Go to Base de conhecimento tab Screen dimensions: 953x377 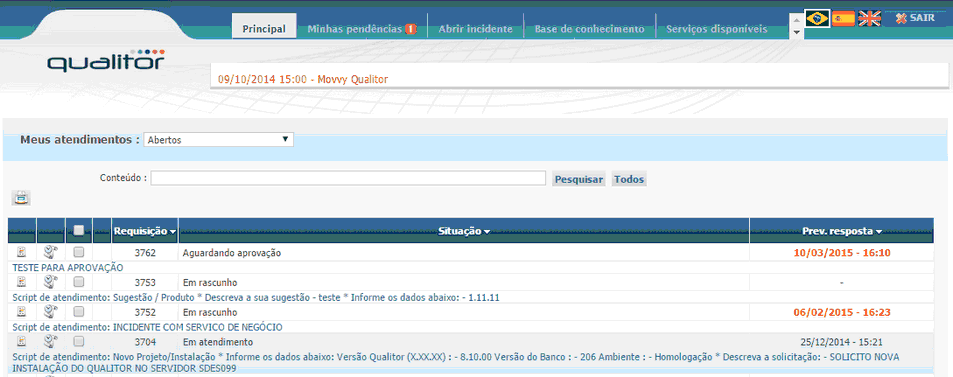click(x=589, y=29)
